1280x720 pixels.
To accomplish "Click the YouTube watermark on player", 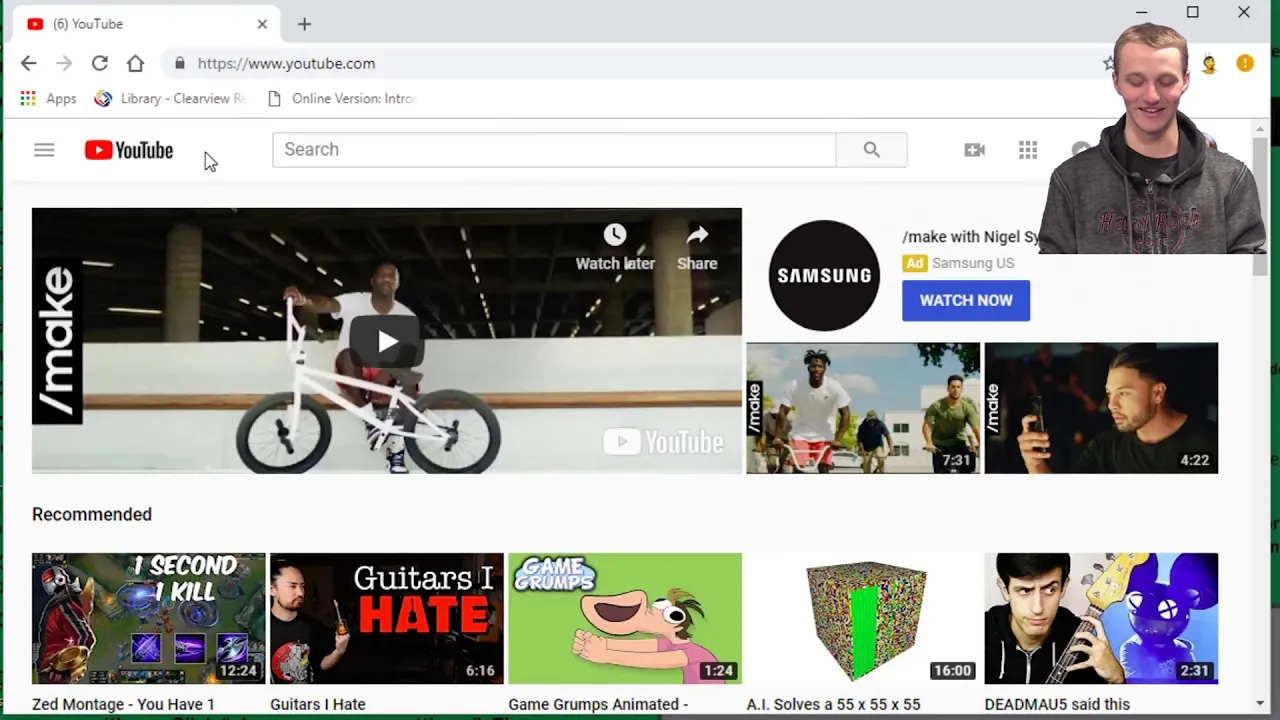I will click(663, 442).
